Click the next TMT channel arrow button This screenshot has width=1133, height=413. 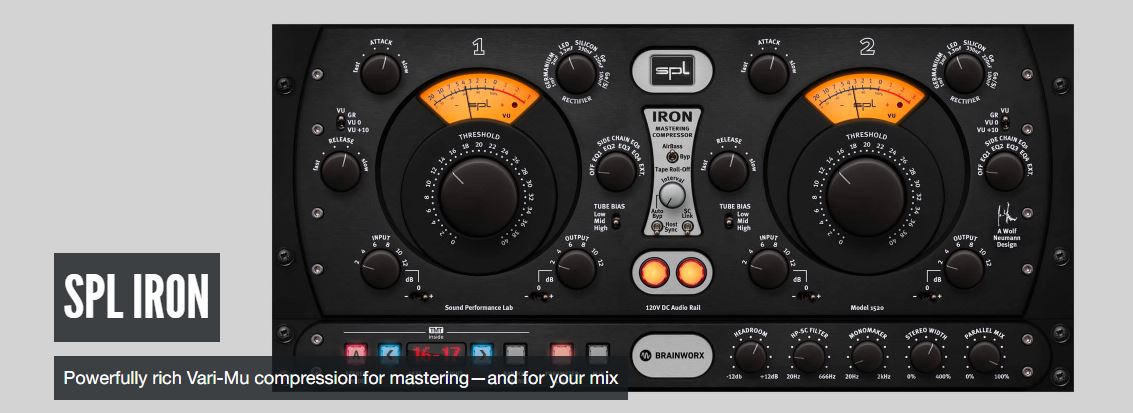482,355
